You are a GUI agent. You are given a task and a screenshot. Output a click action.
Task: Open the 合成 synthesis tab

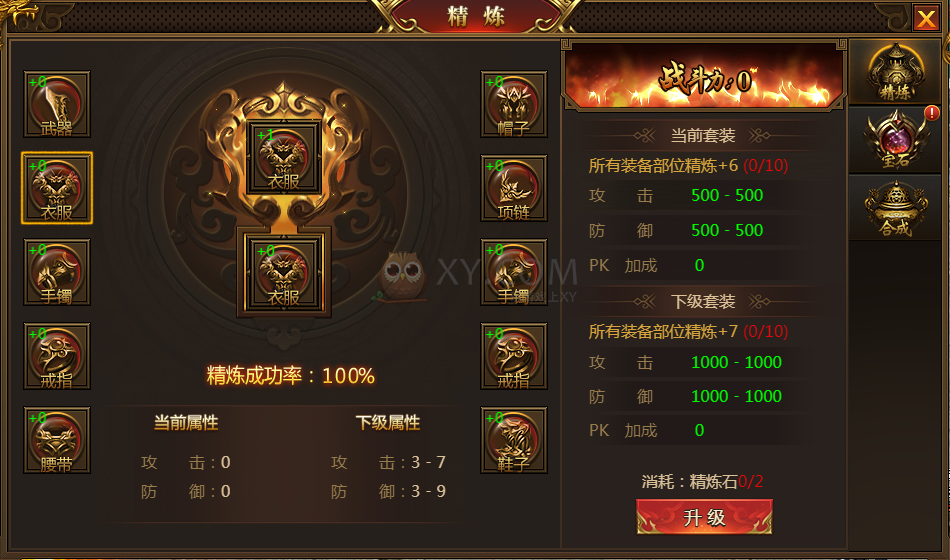(895, 208)
